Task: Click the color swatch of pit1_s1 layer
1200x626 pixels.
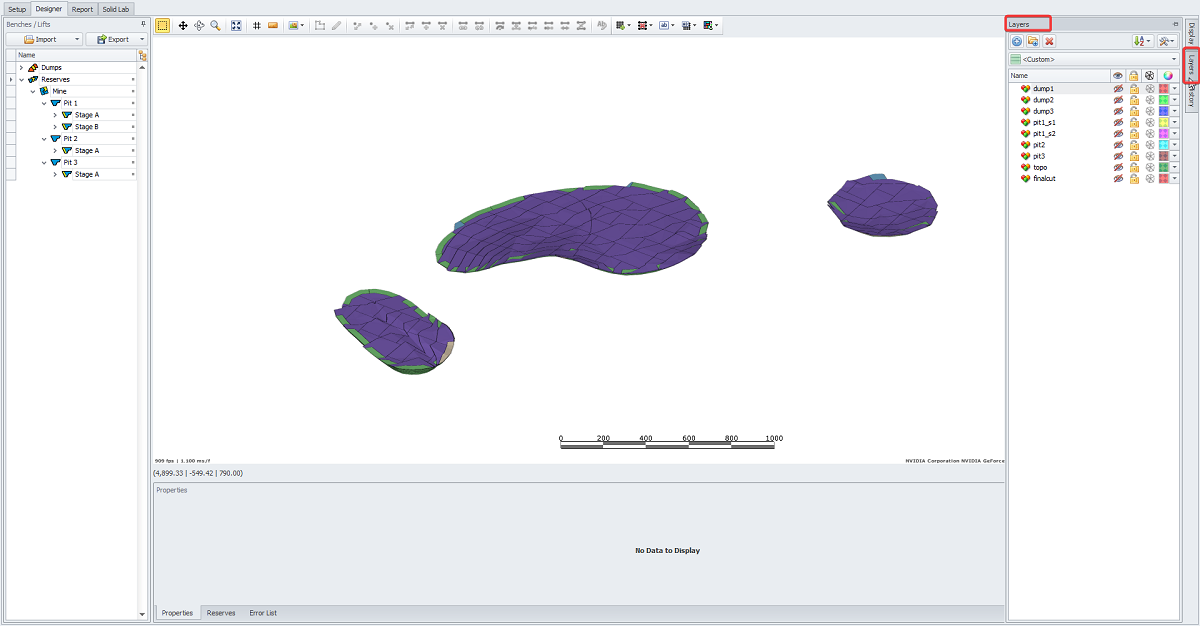Action: pos(1164,122)
